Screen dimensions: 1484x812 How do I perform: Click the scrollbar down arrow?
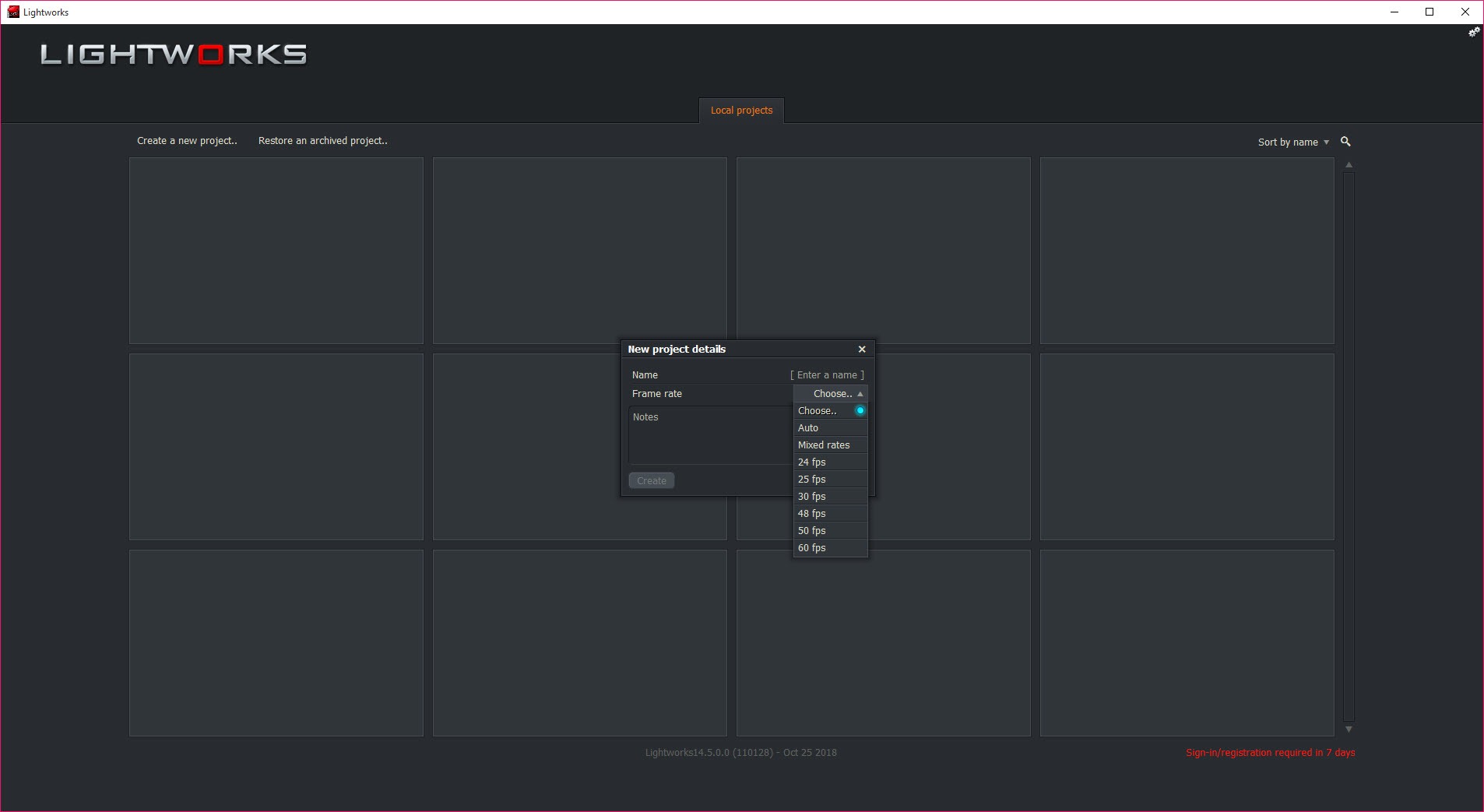(1349, 729)
